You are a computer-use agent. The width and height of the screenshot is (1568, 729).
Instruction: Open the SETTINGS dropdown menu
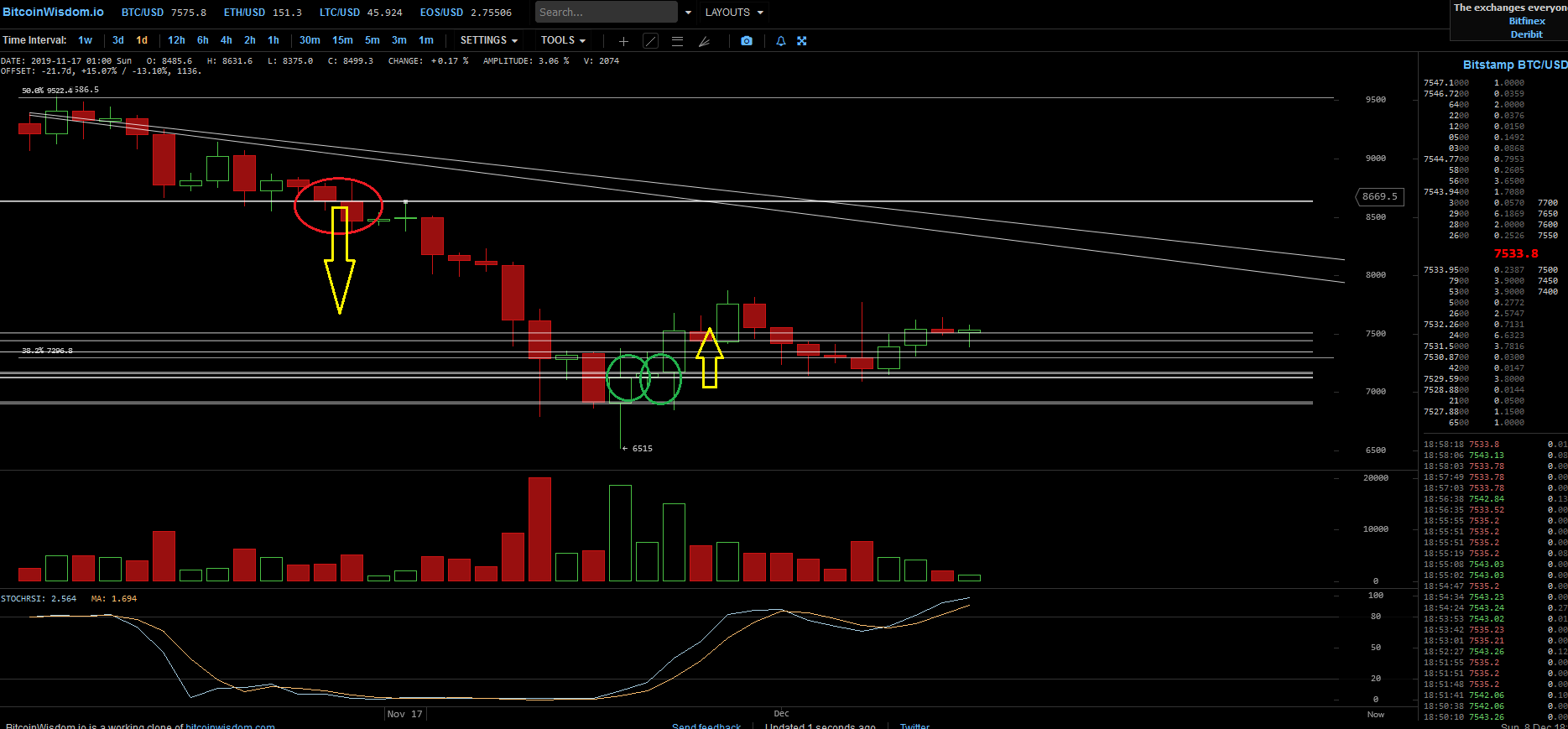pyautogui.click(x=488, y=40)
